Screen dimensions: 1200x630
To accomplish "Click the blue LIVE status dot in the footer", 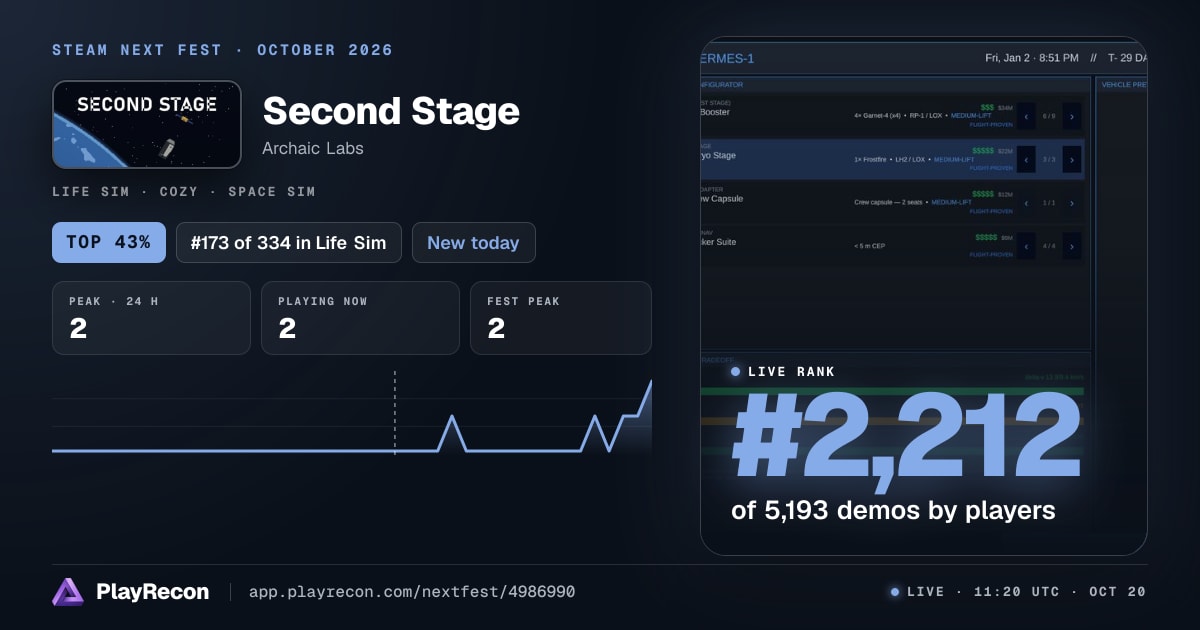I will (x=894, y=592).
